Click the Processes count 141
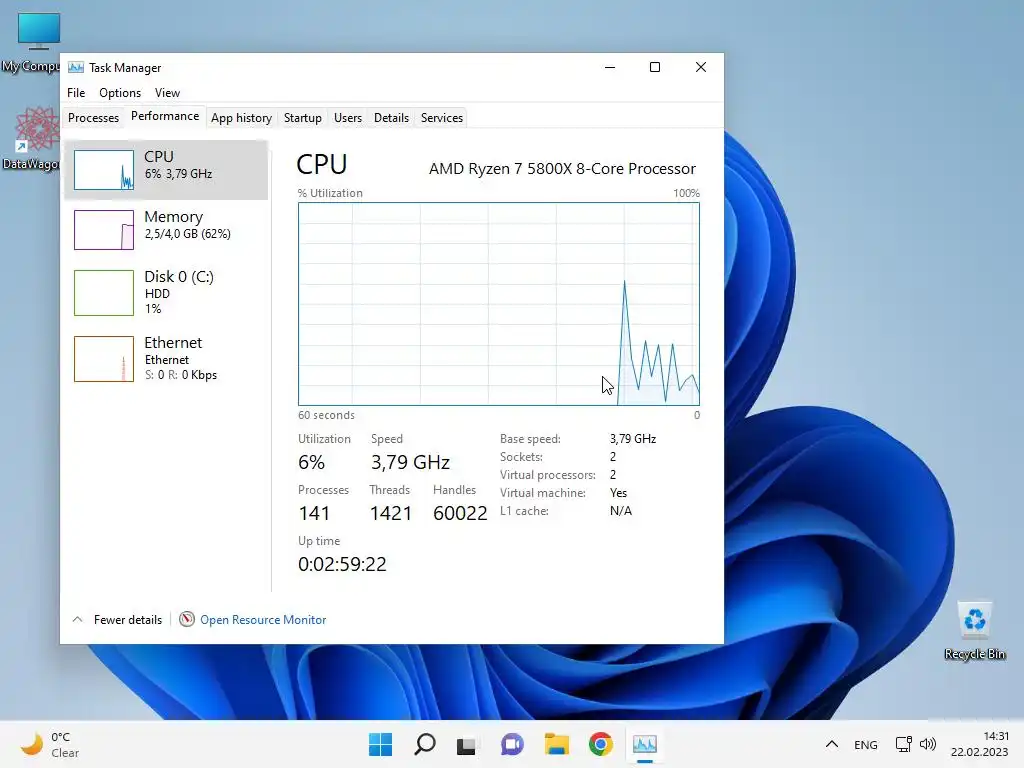1024x768 pixels. tap(314, 513)
